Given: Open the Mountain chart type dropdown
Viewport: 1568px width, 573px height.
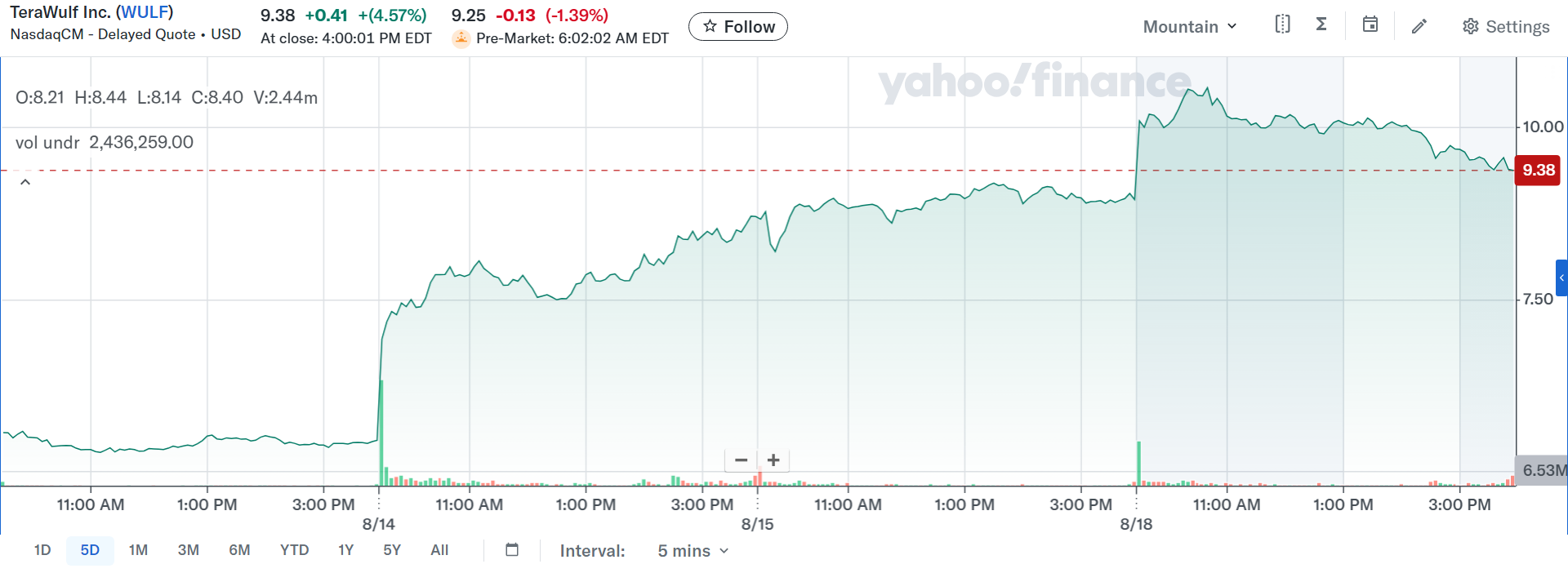Looking at the screenshot, I should coord(1189,26).
